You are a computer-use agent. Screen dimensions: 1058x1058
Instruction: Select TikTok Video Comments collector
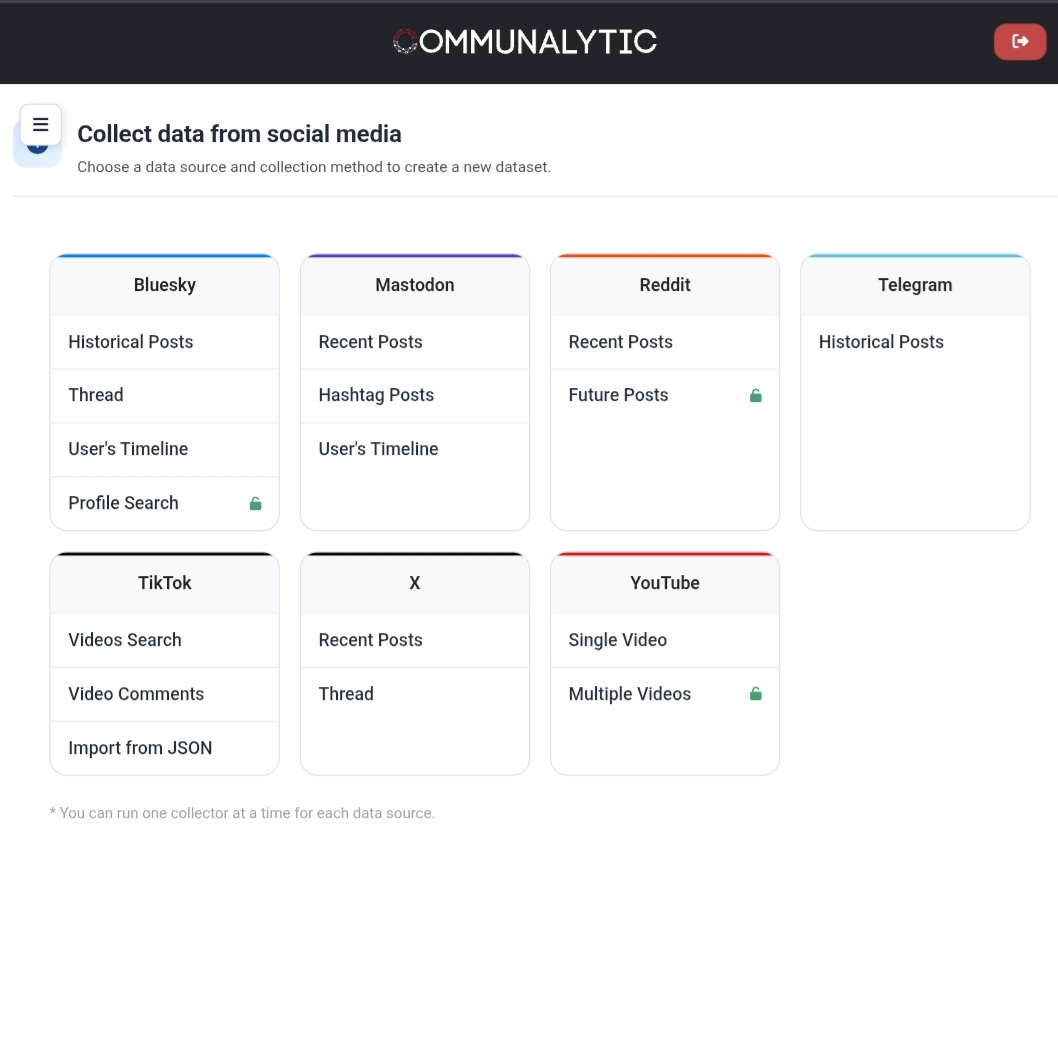[x=136, y=694]
